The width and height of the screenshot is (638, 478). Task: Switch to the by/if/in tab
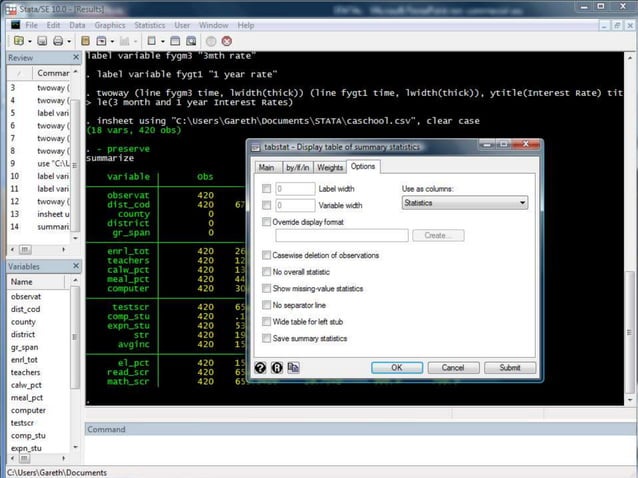[x=297, y=167]
